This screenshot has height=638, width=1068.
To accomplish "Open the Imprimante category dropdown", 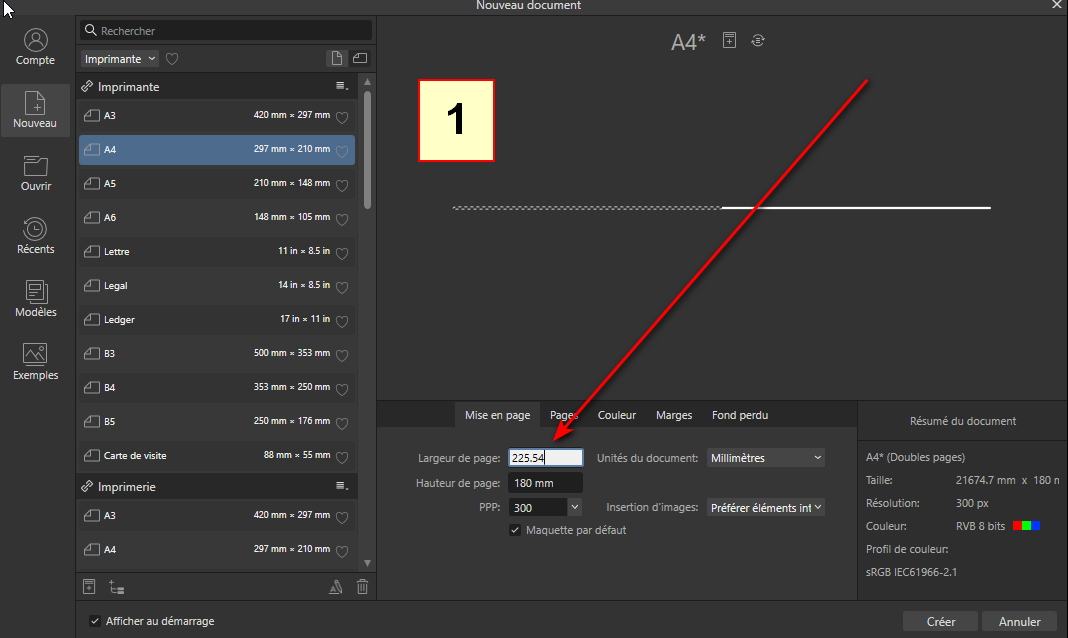I will tap(120, 59).
